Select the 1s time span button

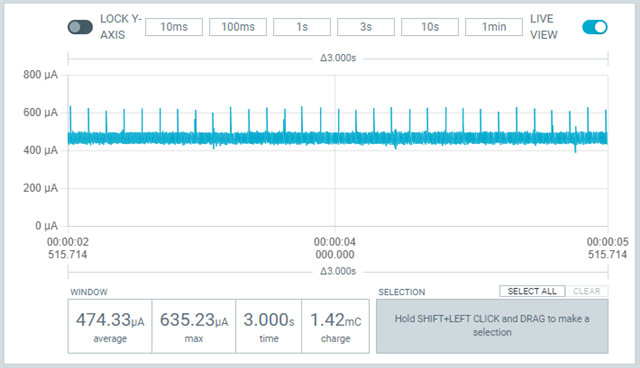click(x=302, y=27)
